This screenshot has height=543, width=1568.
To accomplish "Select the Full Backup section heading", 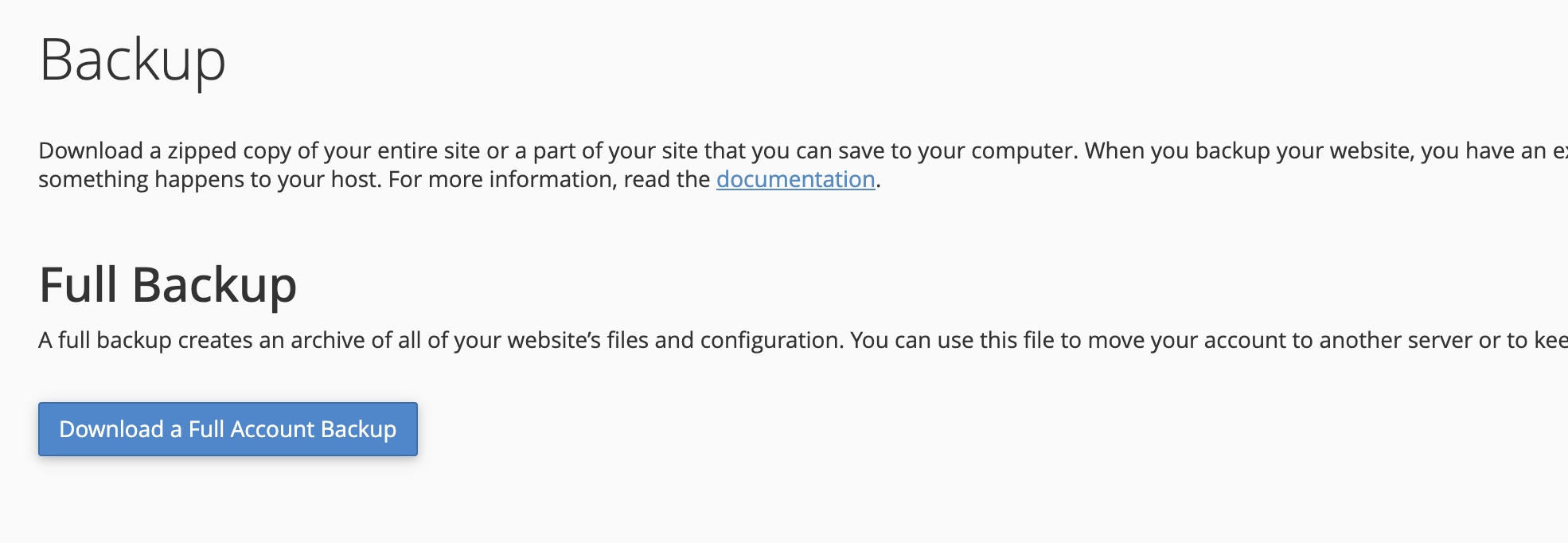I will (168, 285).
